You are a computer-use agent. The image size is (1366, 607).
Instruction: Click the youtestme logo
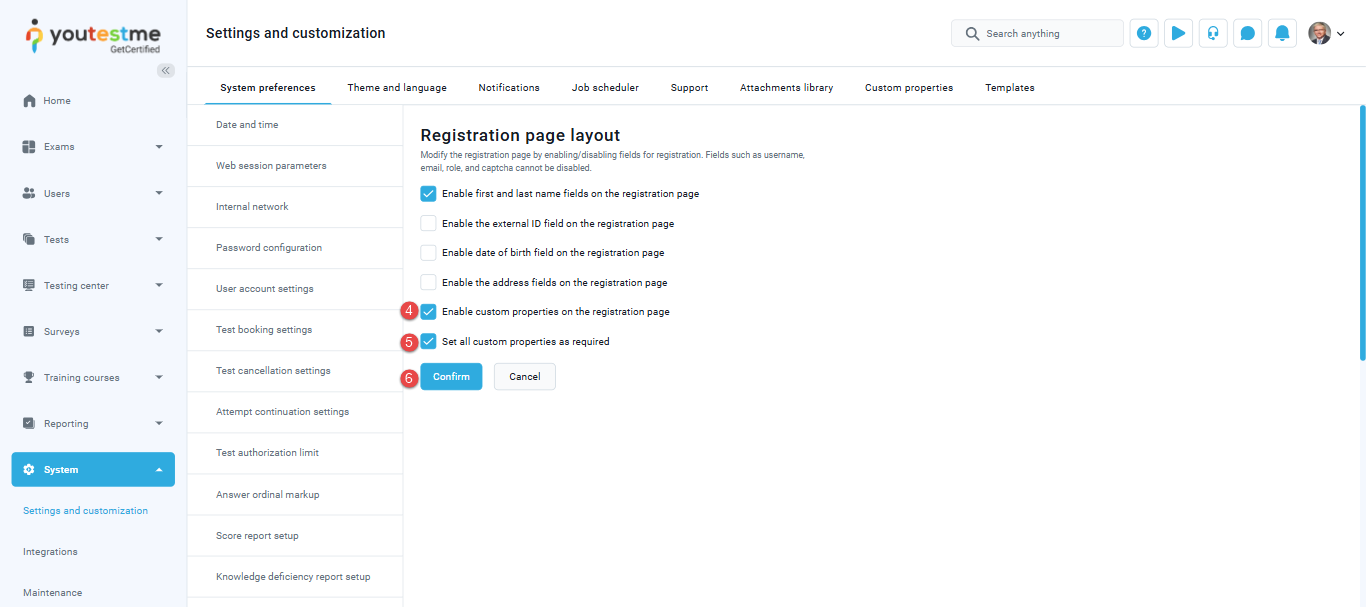click(x=92, y=35)
